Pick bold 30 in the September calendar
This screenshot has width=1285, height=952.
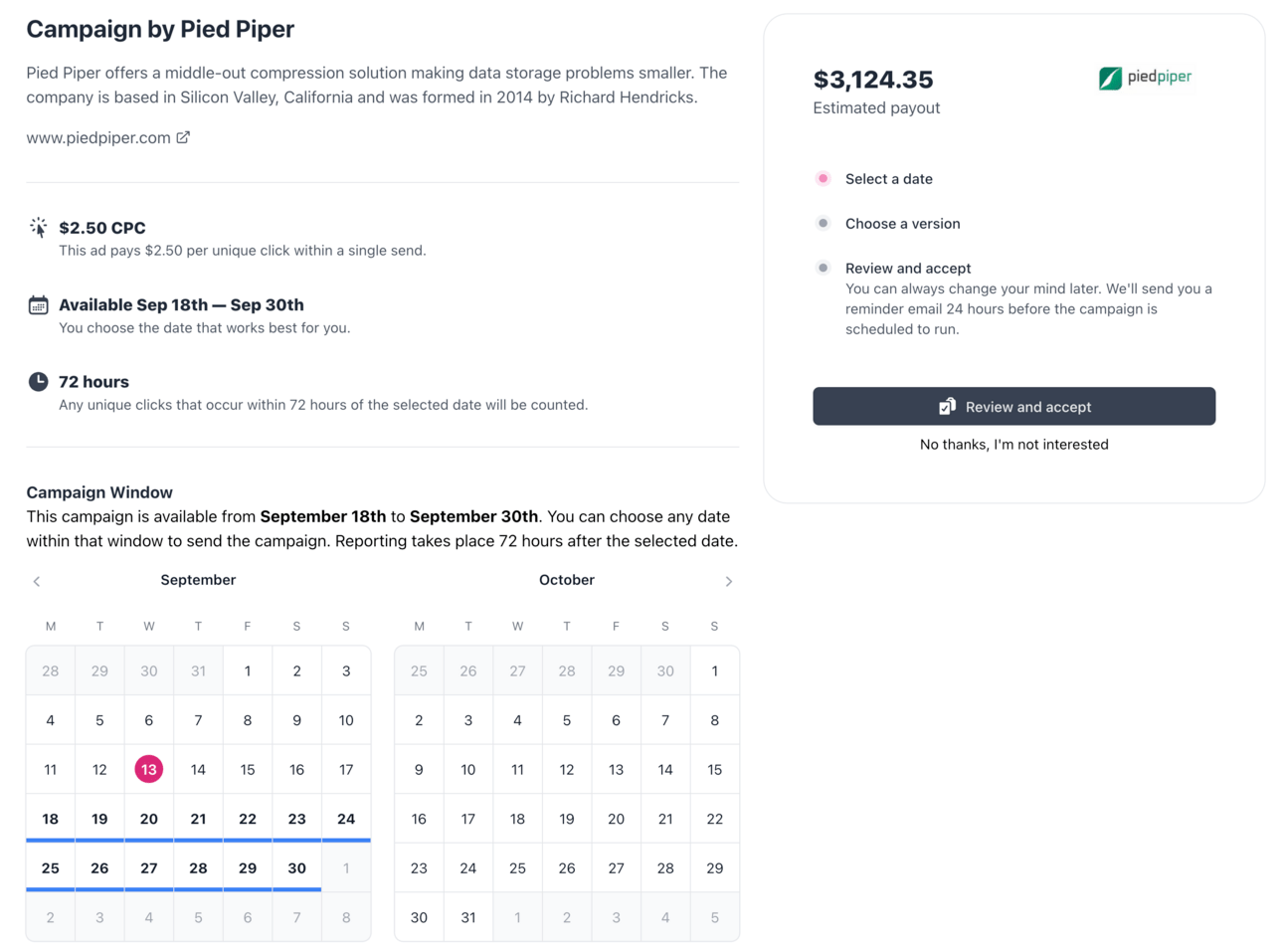coord(296,868)
